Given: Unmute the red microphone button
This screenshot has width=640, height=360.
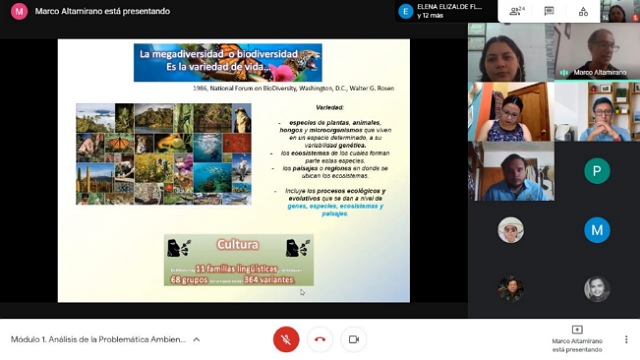Looking at the screenshot, I should 286,339.
